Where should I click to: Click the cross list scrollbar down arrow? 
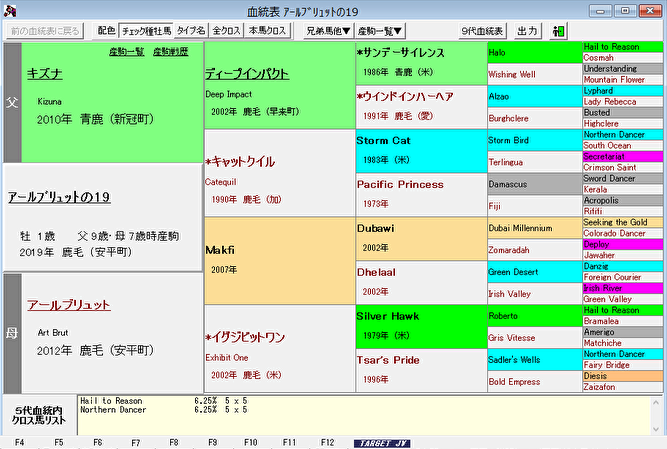point(656,429)
